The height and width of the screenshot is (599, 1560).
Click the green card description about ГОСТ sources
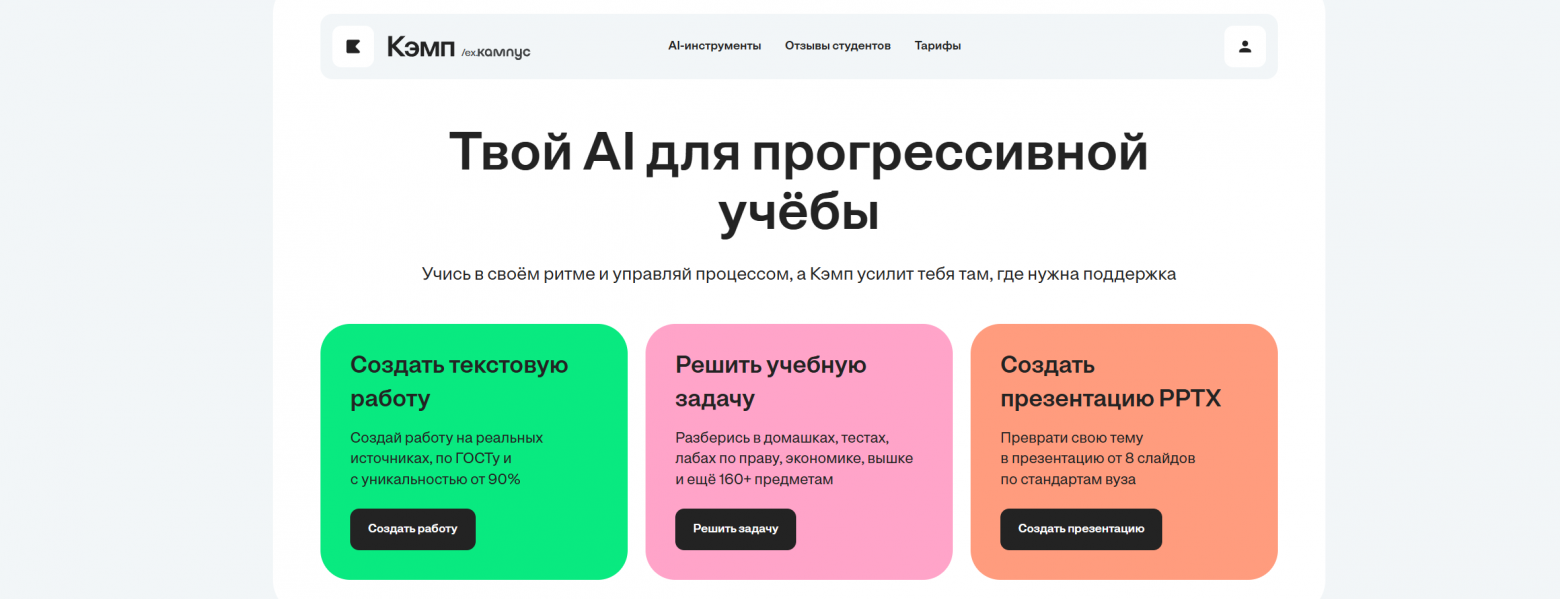pyautogui.click(x=446, y=458)
